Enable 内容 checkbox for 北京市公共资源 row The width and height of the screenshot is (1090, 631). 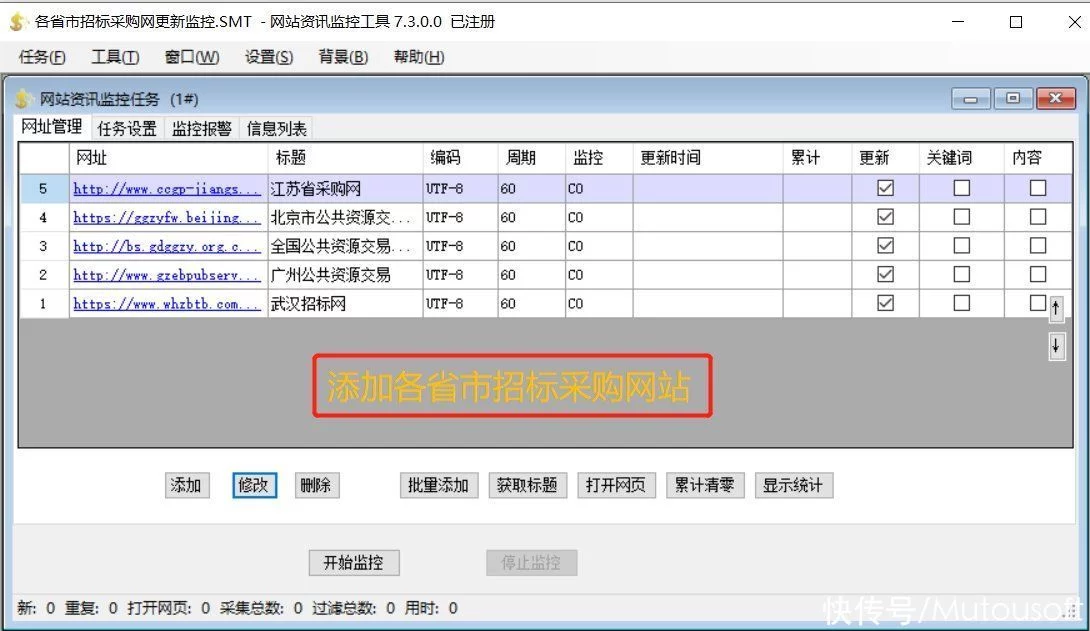point(1038,217)
